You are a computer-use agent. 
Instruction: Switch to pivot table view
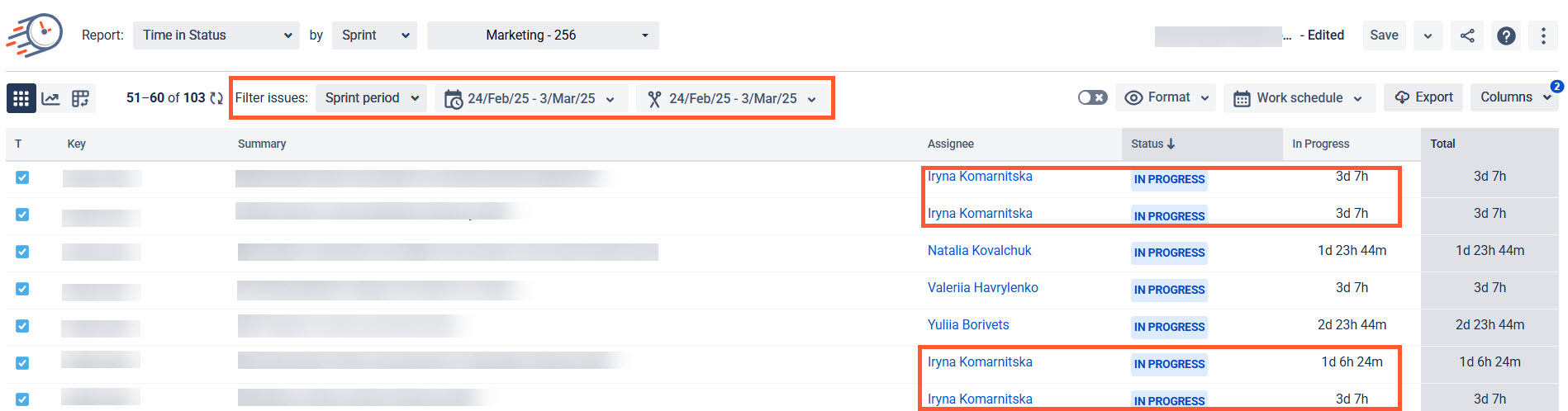pyautogui.click(x=80, y=98)
